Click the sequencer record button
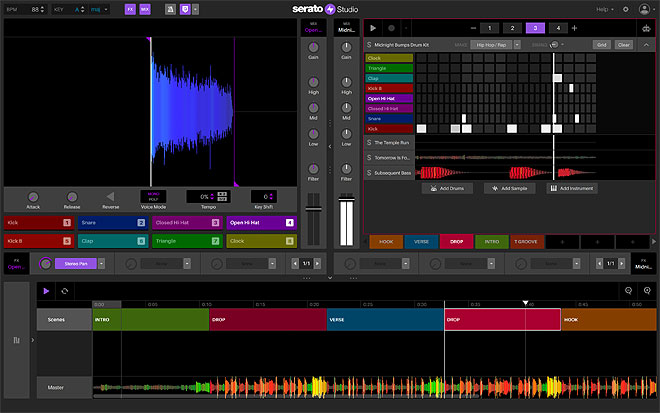 [389, 28]
